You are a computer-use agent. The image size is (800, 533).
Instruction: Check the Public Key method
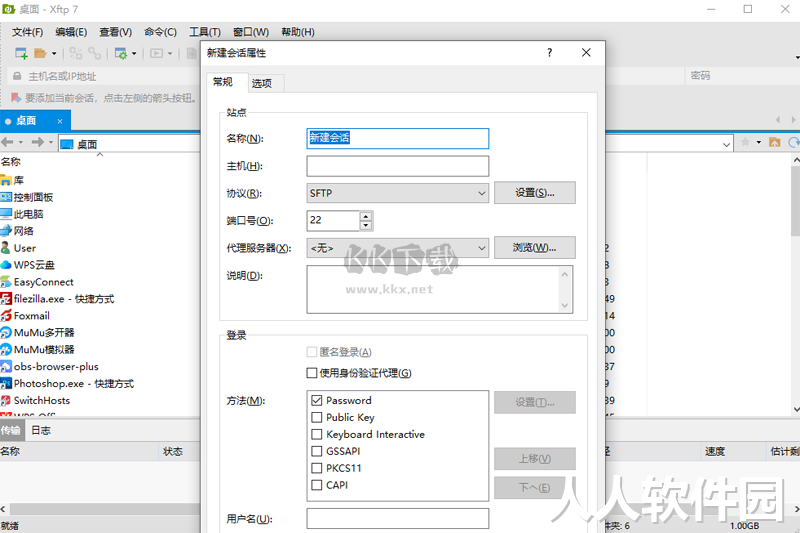tap(317, 417)
